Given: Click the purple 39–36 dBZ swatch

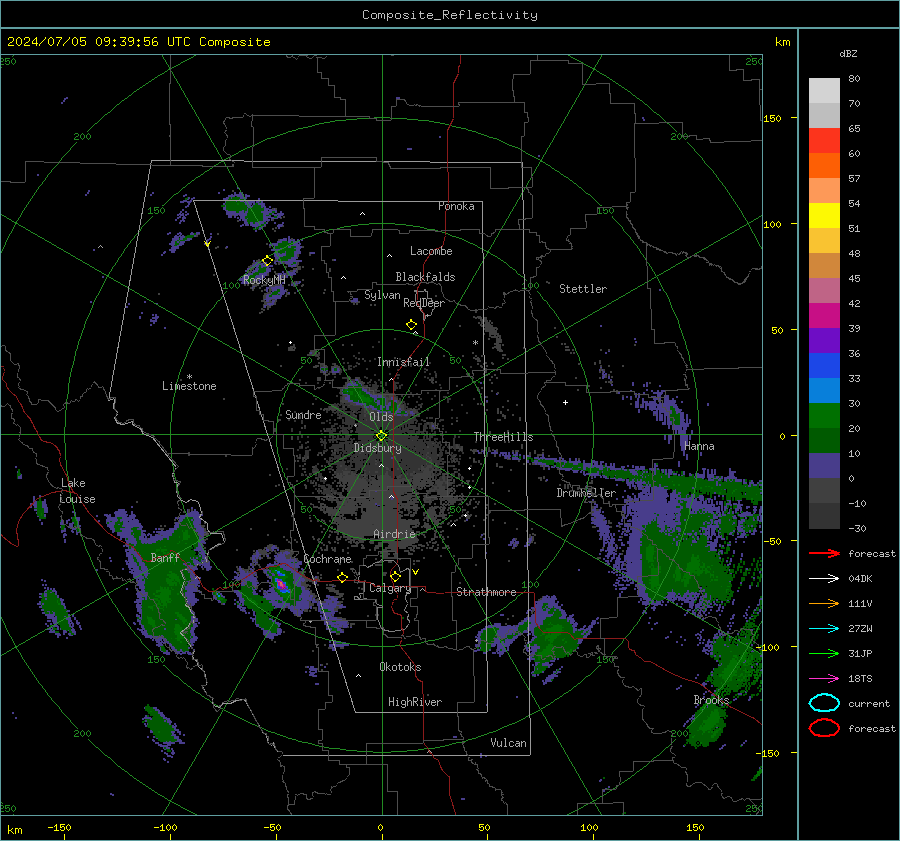Looking at the screenshot, I should click(824, 341).
